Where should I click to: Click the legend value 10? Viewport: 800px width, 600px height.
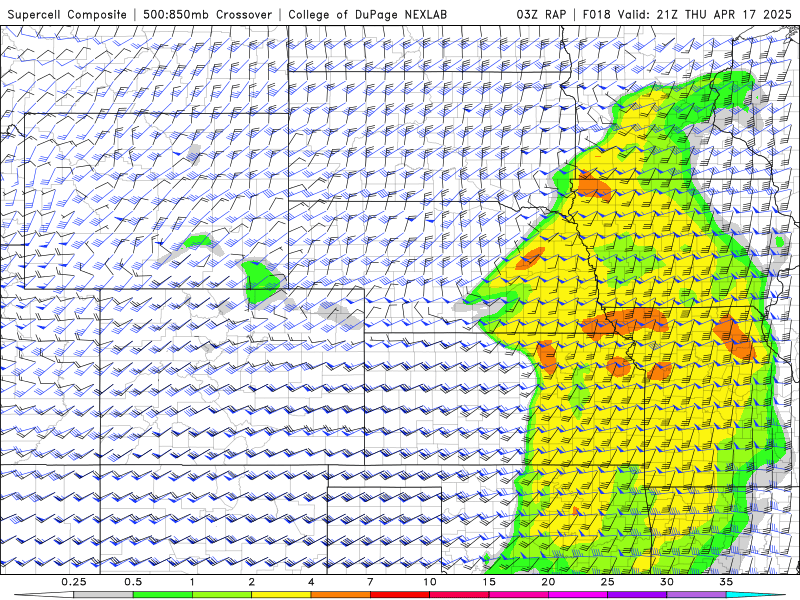coord(430,582)
